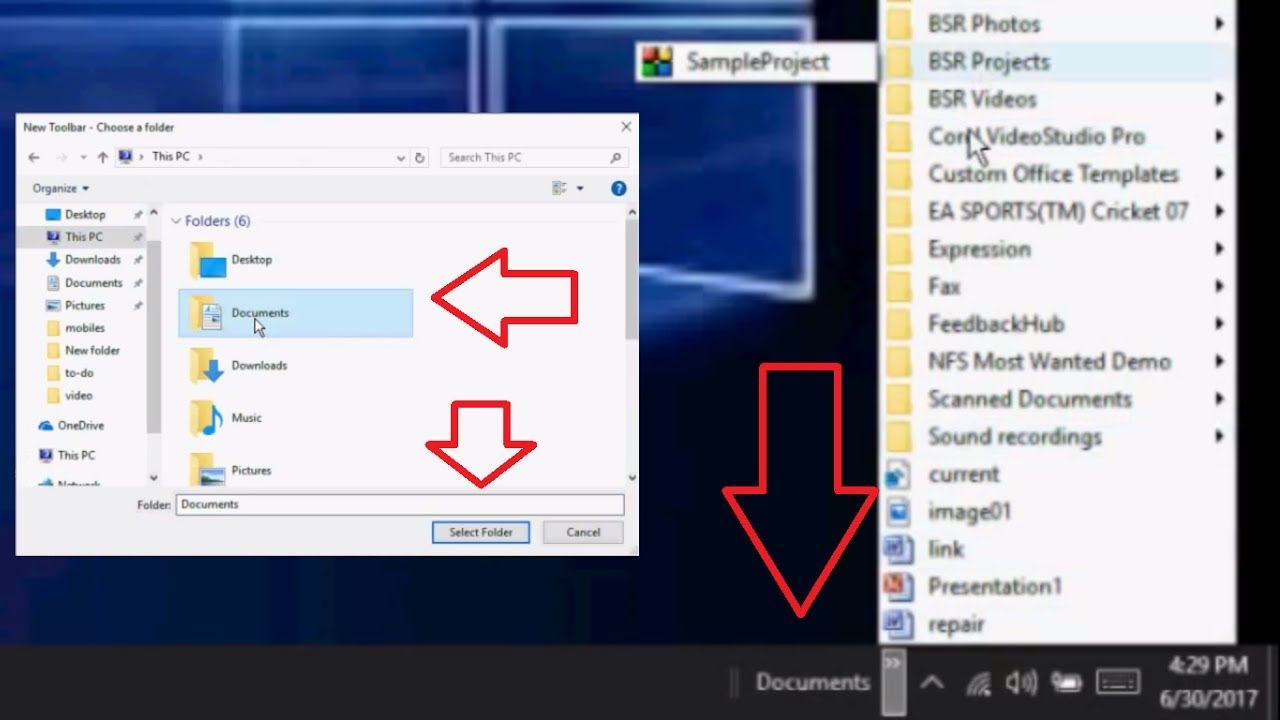Screen dimensions: 1280x720
Task: Select the Downloads folder in Folders list
Action: 239,366
